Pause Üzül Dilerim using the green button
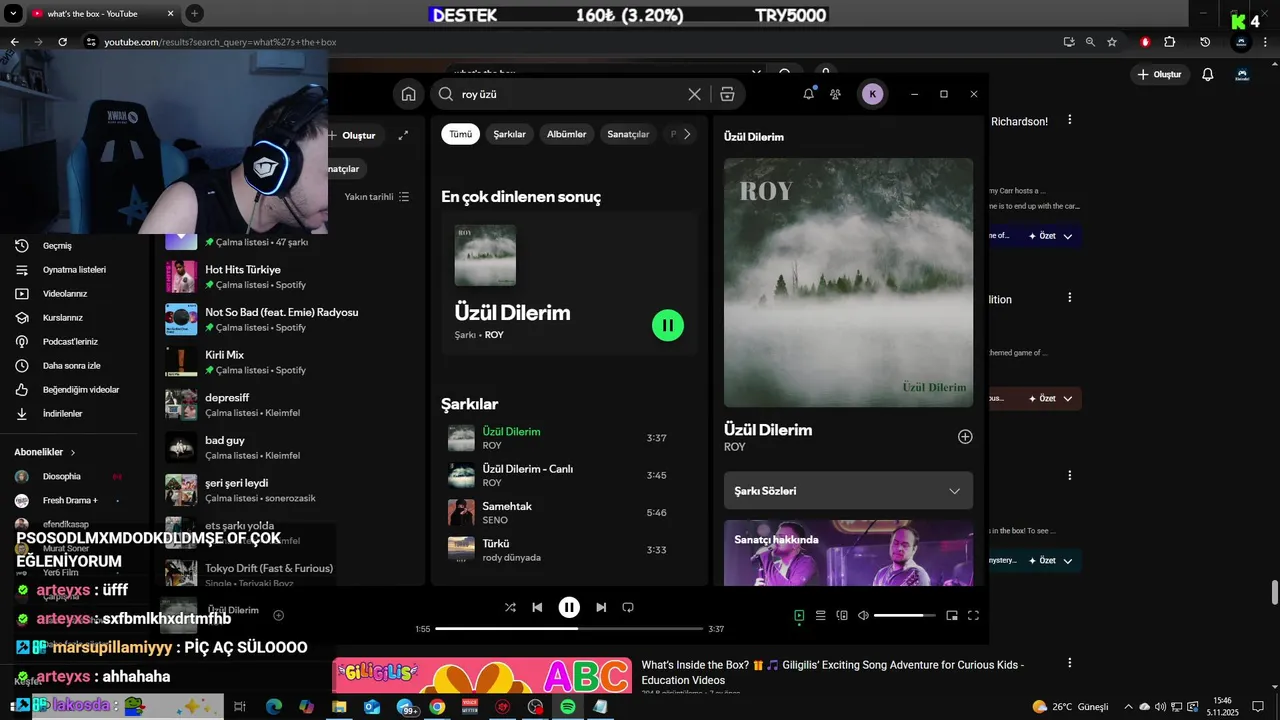The height and width of the screenshot is (720, 1280). (668, 325)
